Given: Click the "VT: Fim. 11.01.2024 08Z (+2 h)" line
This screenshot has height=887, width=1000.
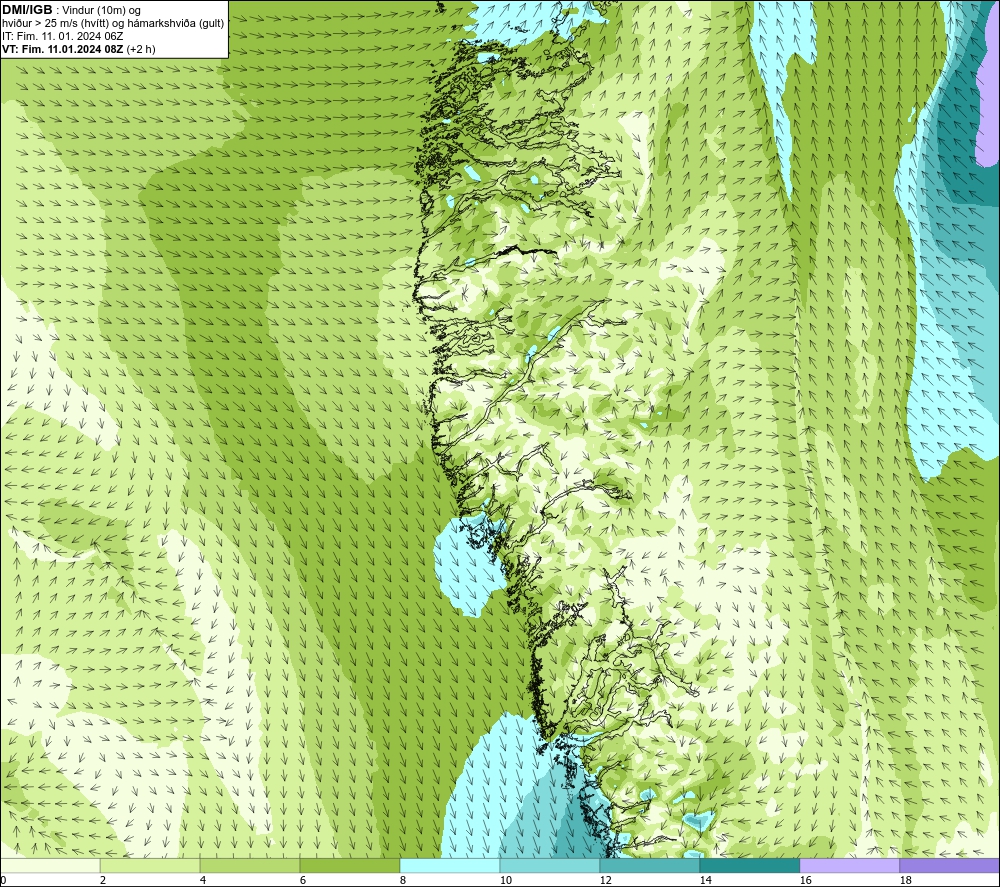Looking at the screenshot, I should point(78,49).
